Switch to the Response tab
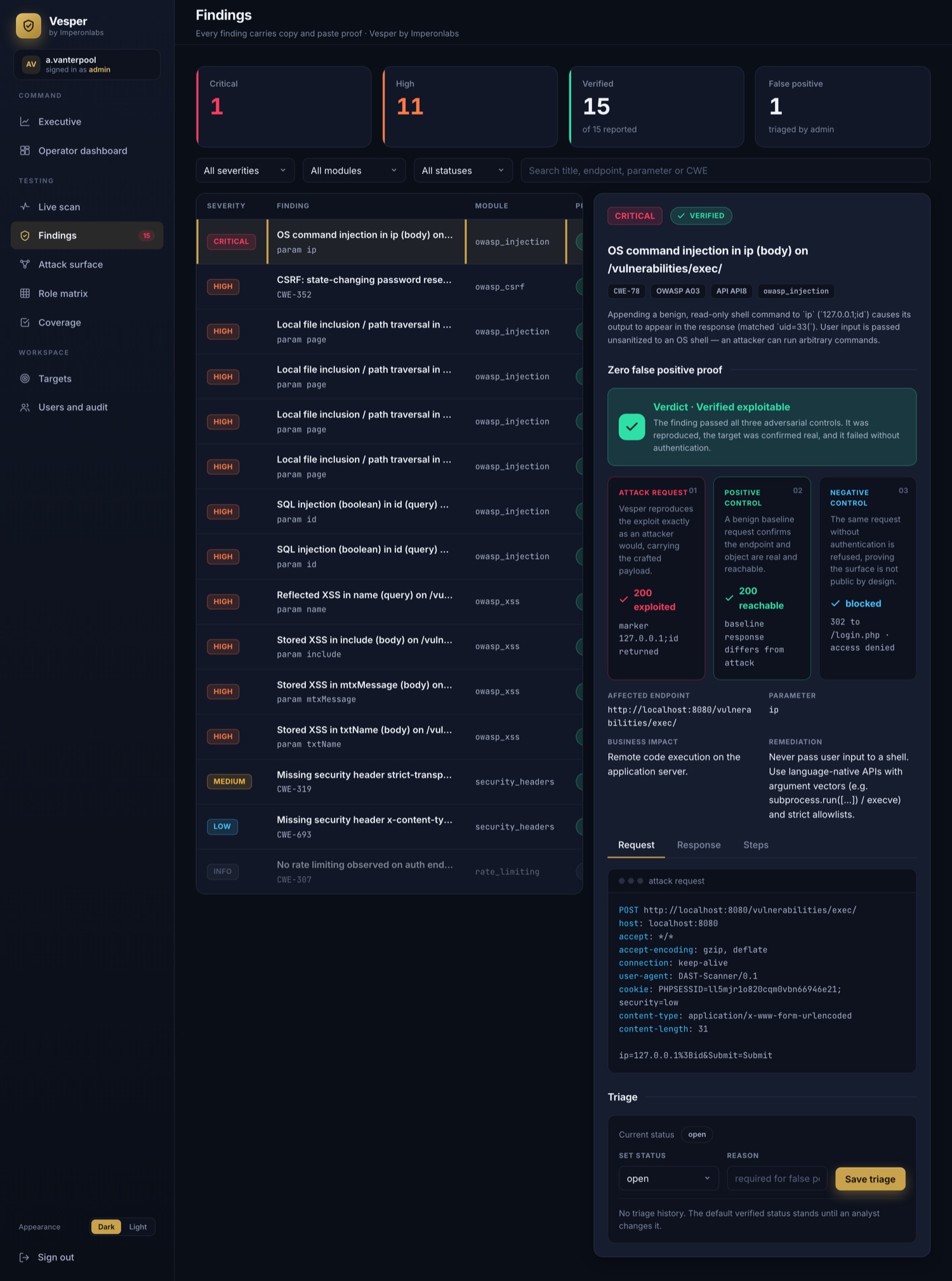 (699, 845)
